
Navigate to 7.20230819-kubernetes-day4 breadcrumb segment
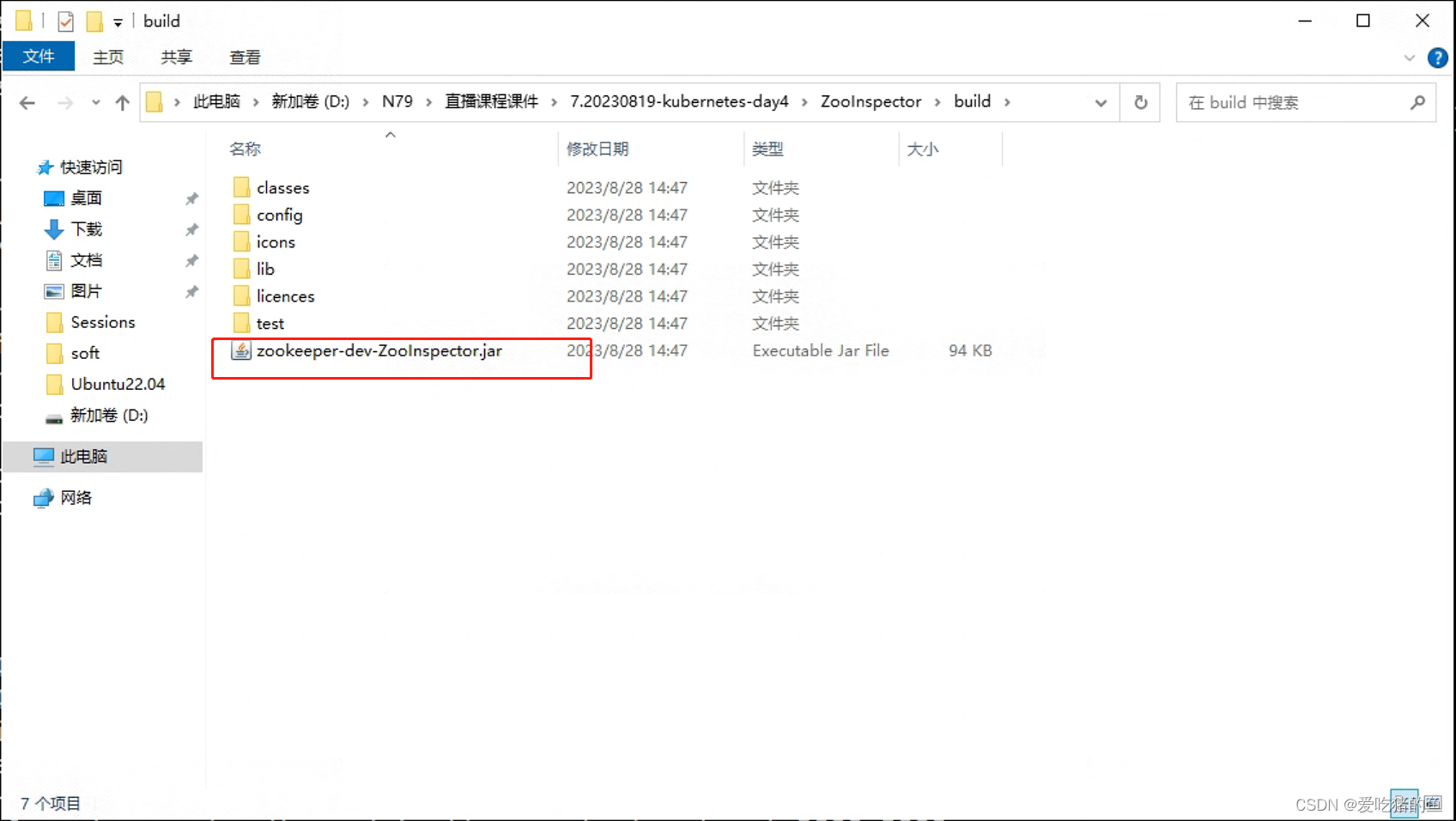679,102
